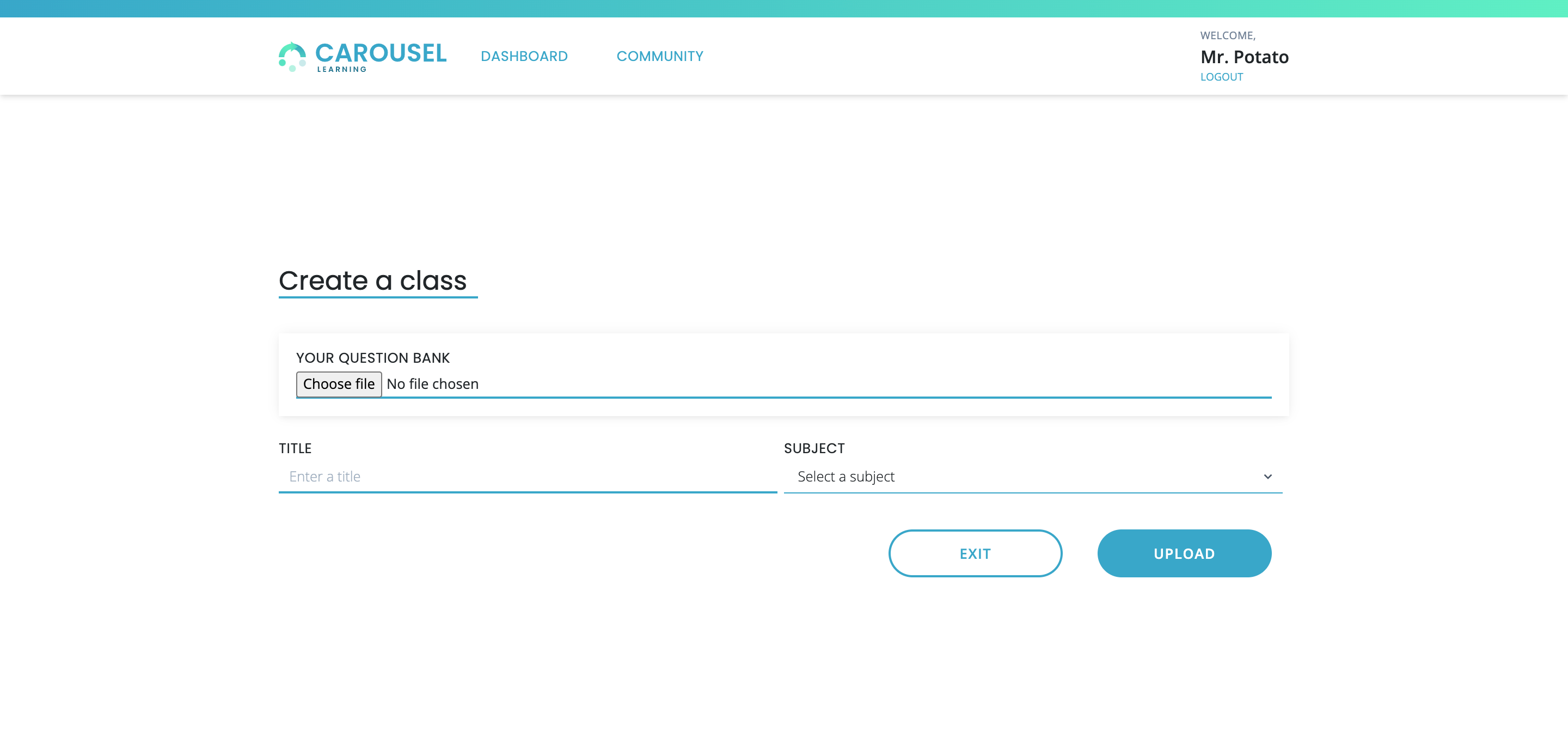Log out using the LOGOUT link
1568x756 pixels.
tap(1221, 77)
